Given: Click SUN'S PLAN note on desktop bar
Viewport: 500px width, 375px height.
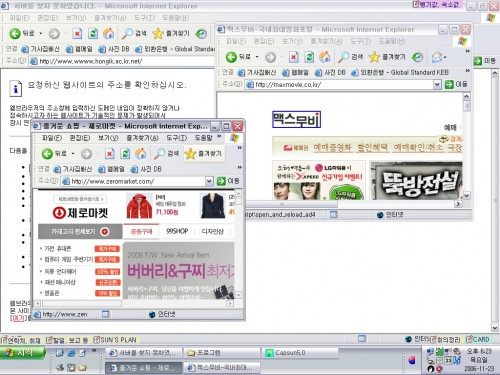Looking at the screenshot, I should [115, 340].
